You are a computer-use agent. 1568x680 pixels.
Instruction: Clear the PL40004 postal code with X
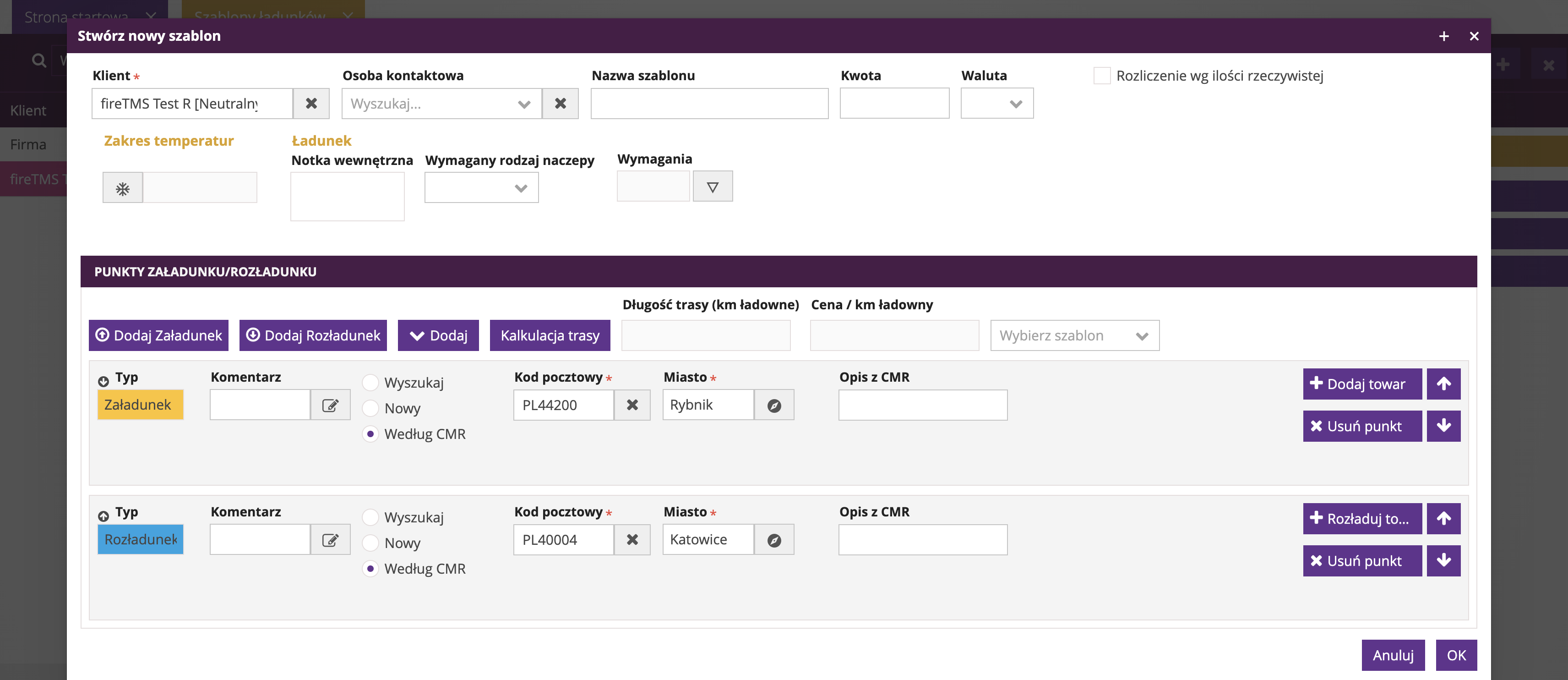click(632, 540)
